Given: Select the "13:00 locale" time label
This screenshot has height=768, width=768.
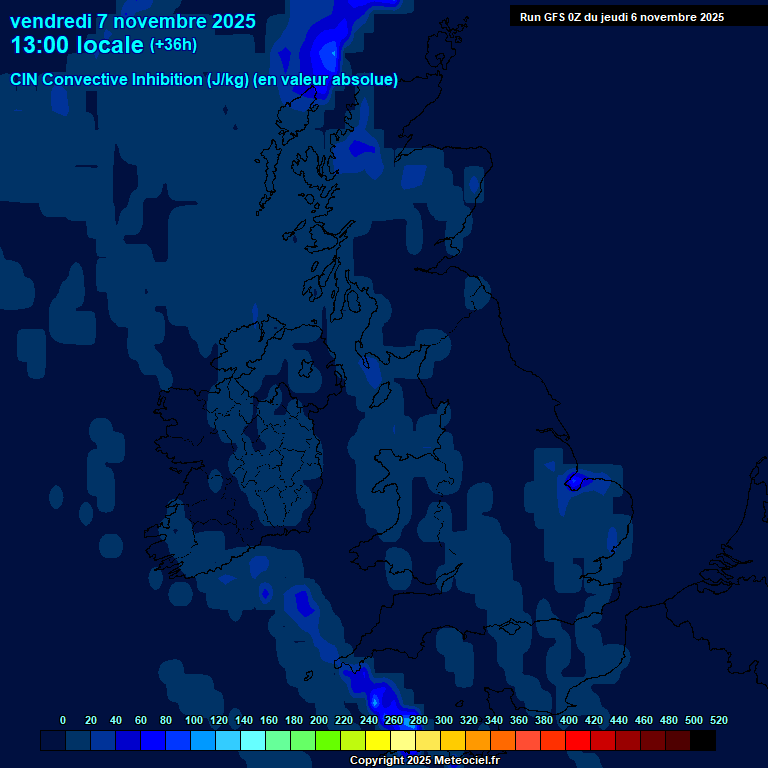Looking at the screenshot, I should [76, 45].
